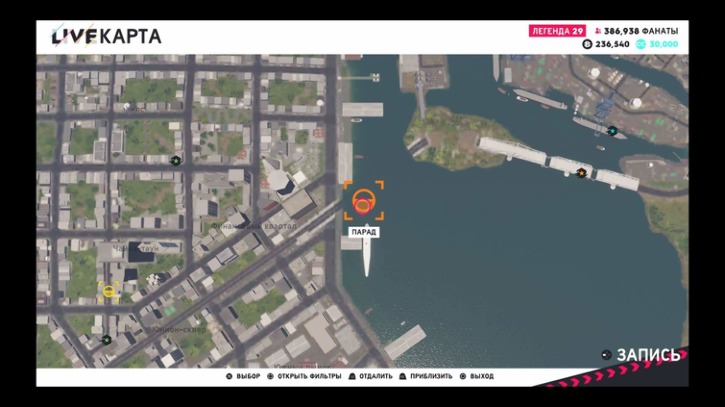Zoom in using ПРИБЛИЗИТЬ
This screenshot has width=725, height=407.
tap(426, 376)
